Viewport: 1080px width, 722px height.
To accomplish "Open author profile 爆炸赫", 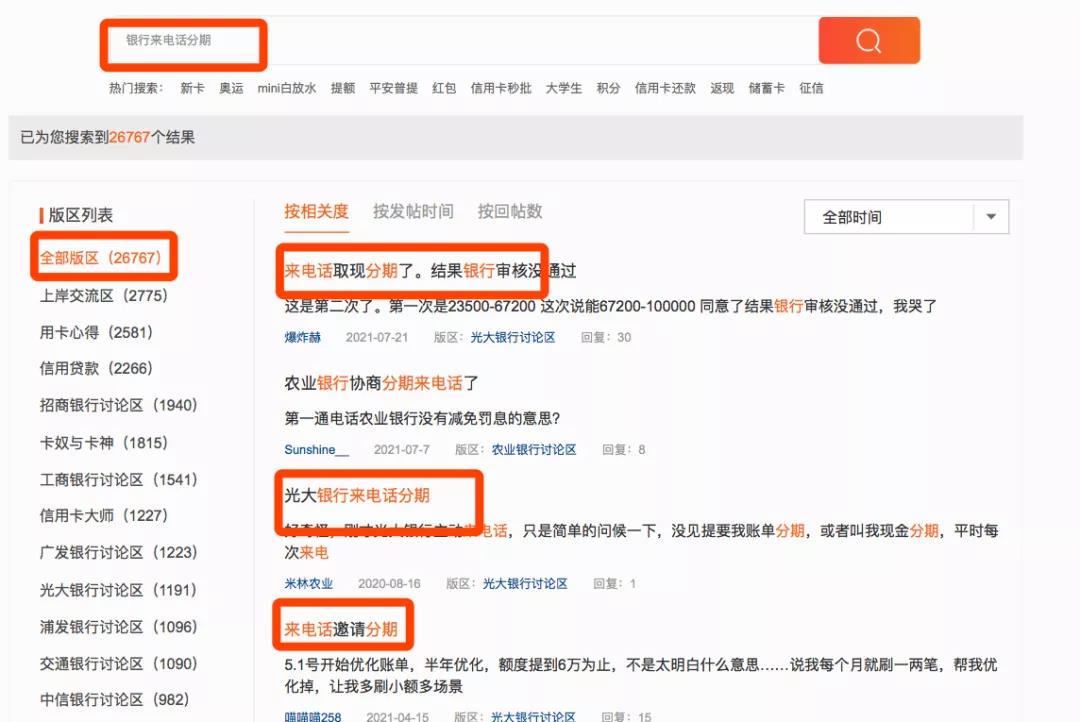I will point(302,338).
